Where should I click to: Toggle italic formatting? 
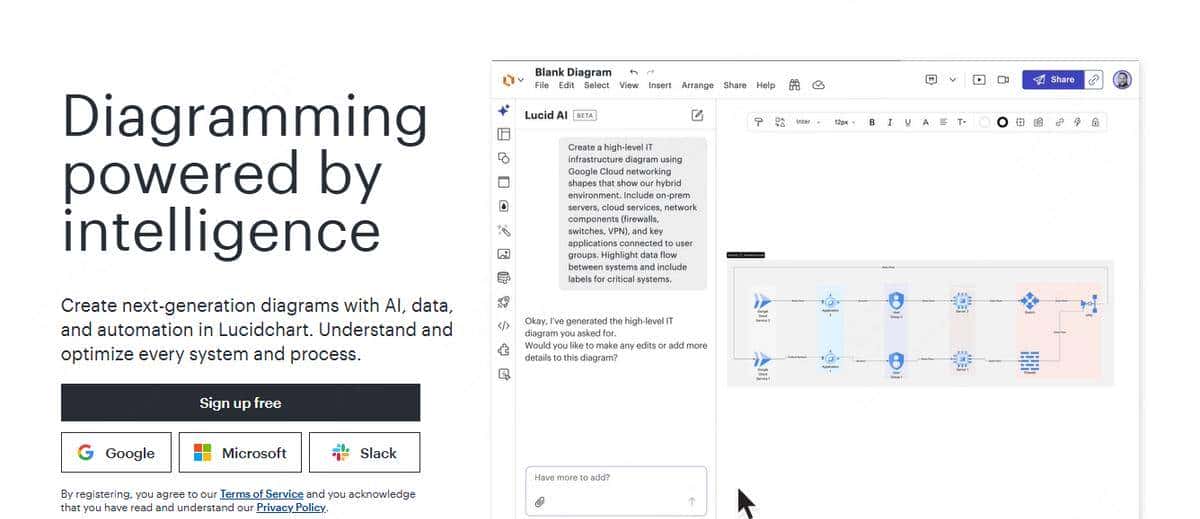pyautogui.click(x=890, y=122)
